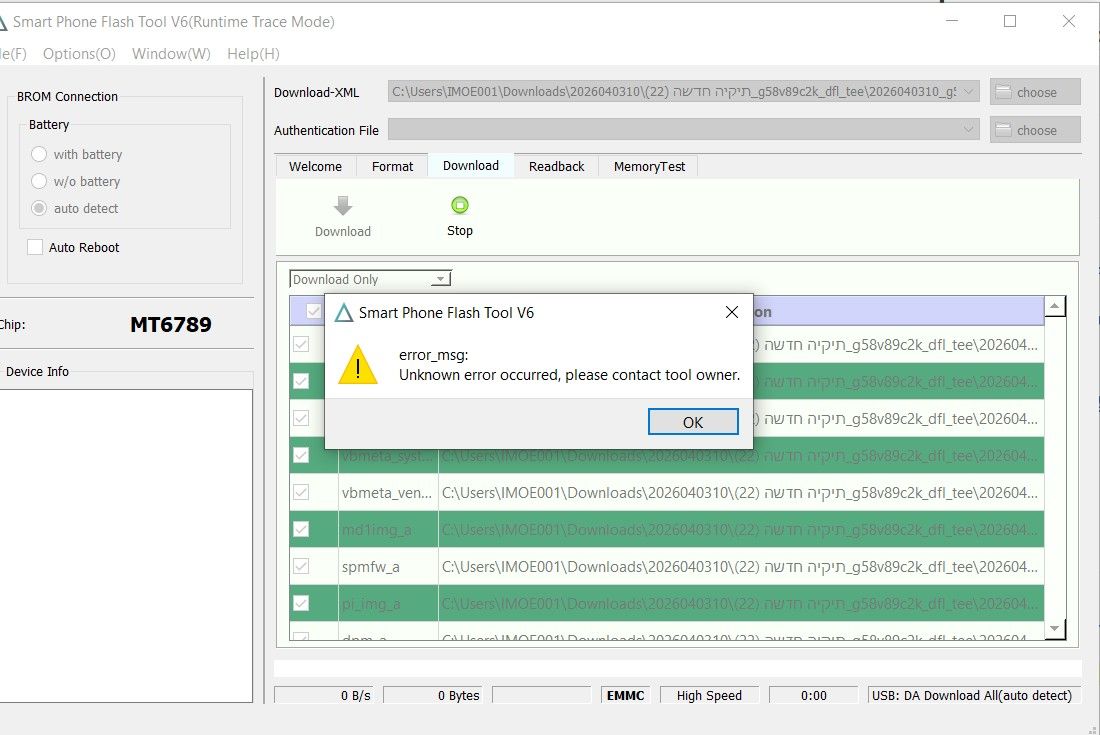Click the 0:00 timer in status bar
The width and height of the screenshot is (1100, 735).
pos(814,696)
